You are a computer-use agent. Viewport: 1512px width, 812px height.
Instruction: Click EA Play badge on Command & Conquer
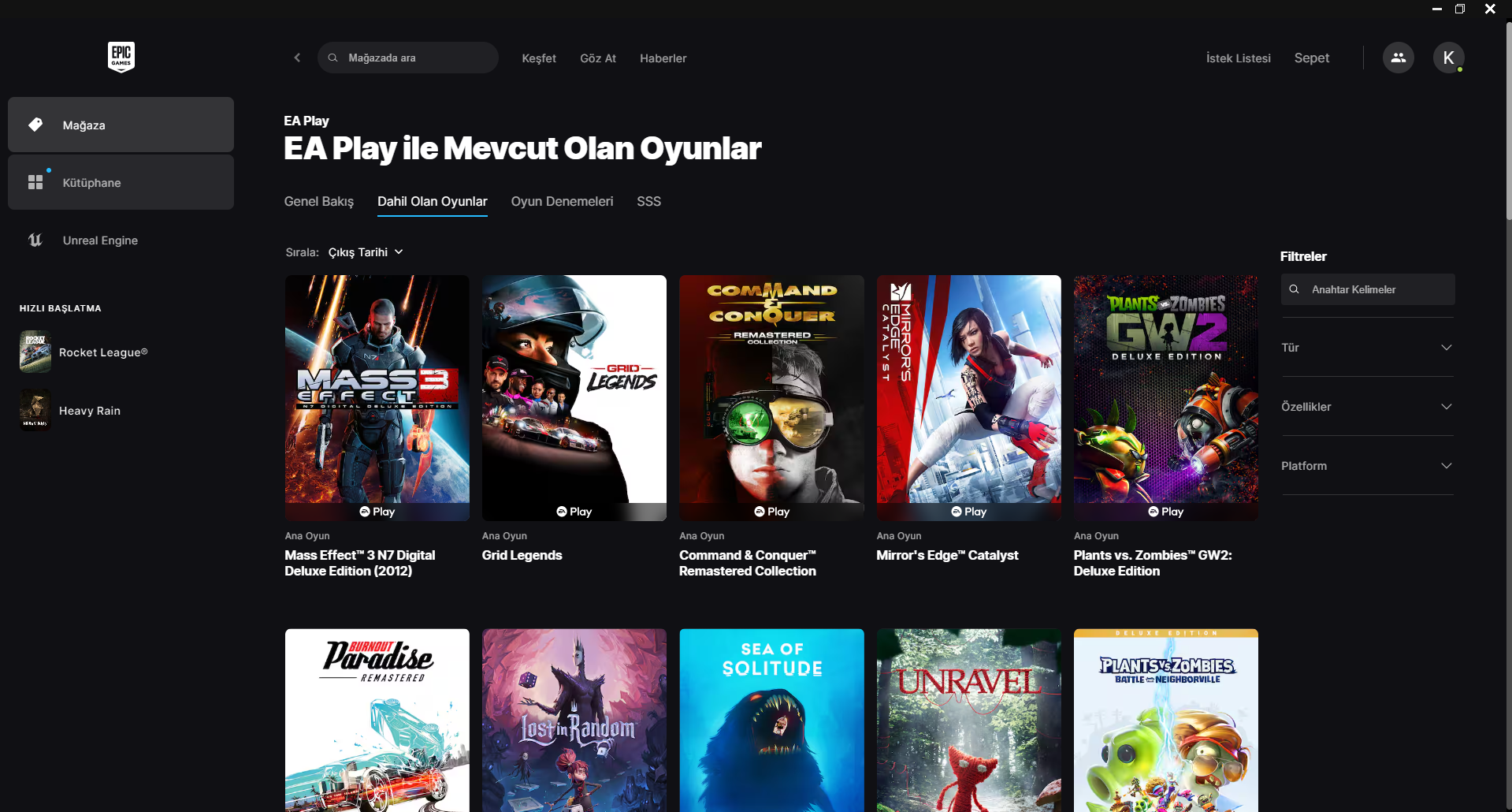click(772, 512)
